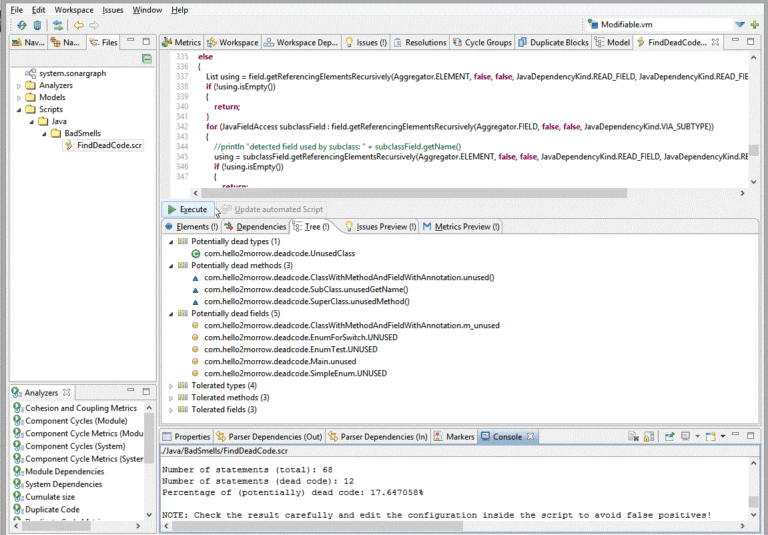Open the File menu
Viewport: 768px width, 535px height.
[17, 10]
